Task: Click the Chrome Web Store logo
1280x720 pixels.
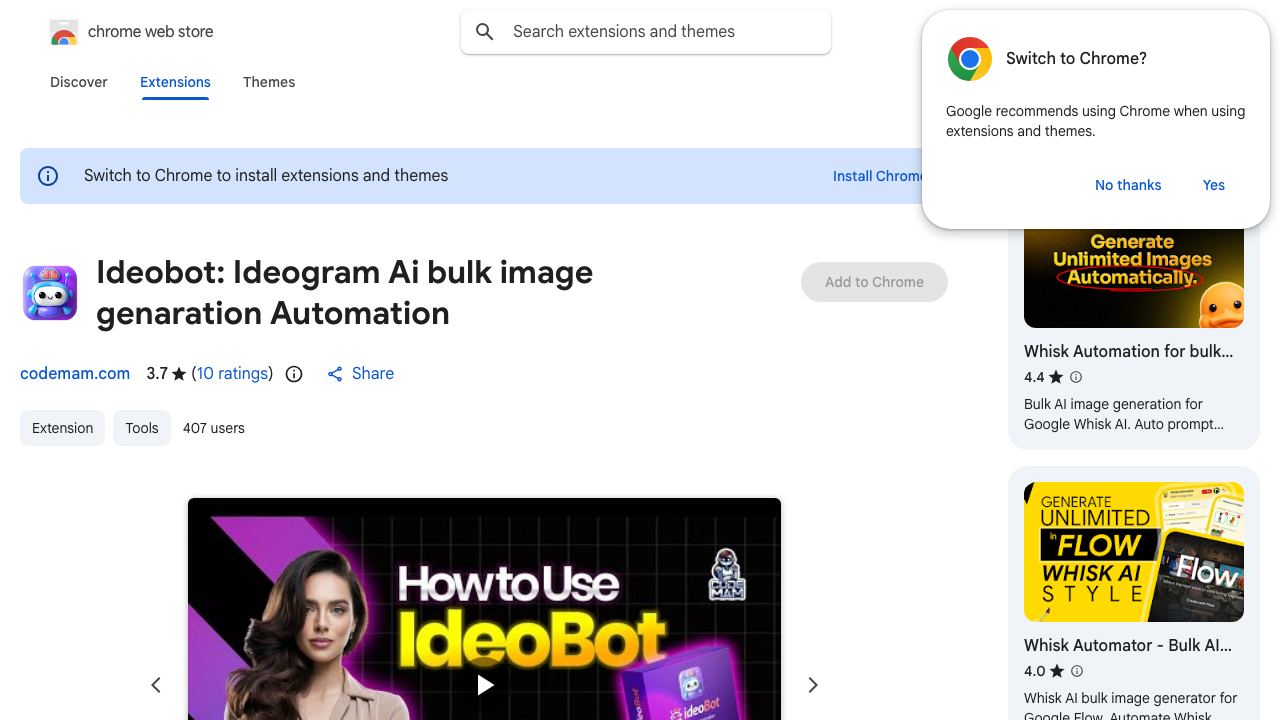Action: tap(64, 32)
